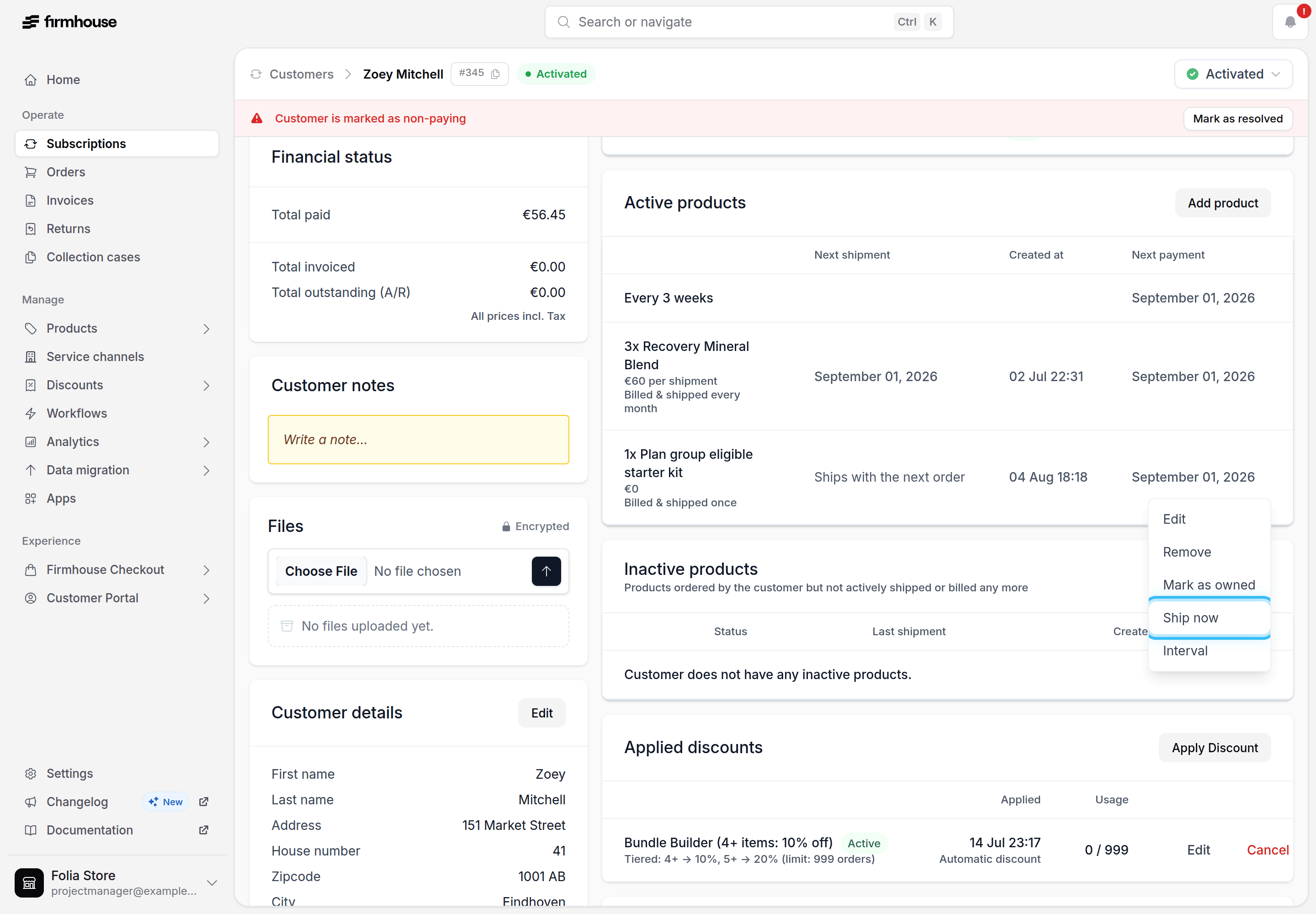
Task: Cancel the Bundle Builder discount
Action: click(x=1267, y=850)
